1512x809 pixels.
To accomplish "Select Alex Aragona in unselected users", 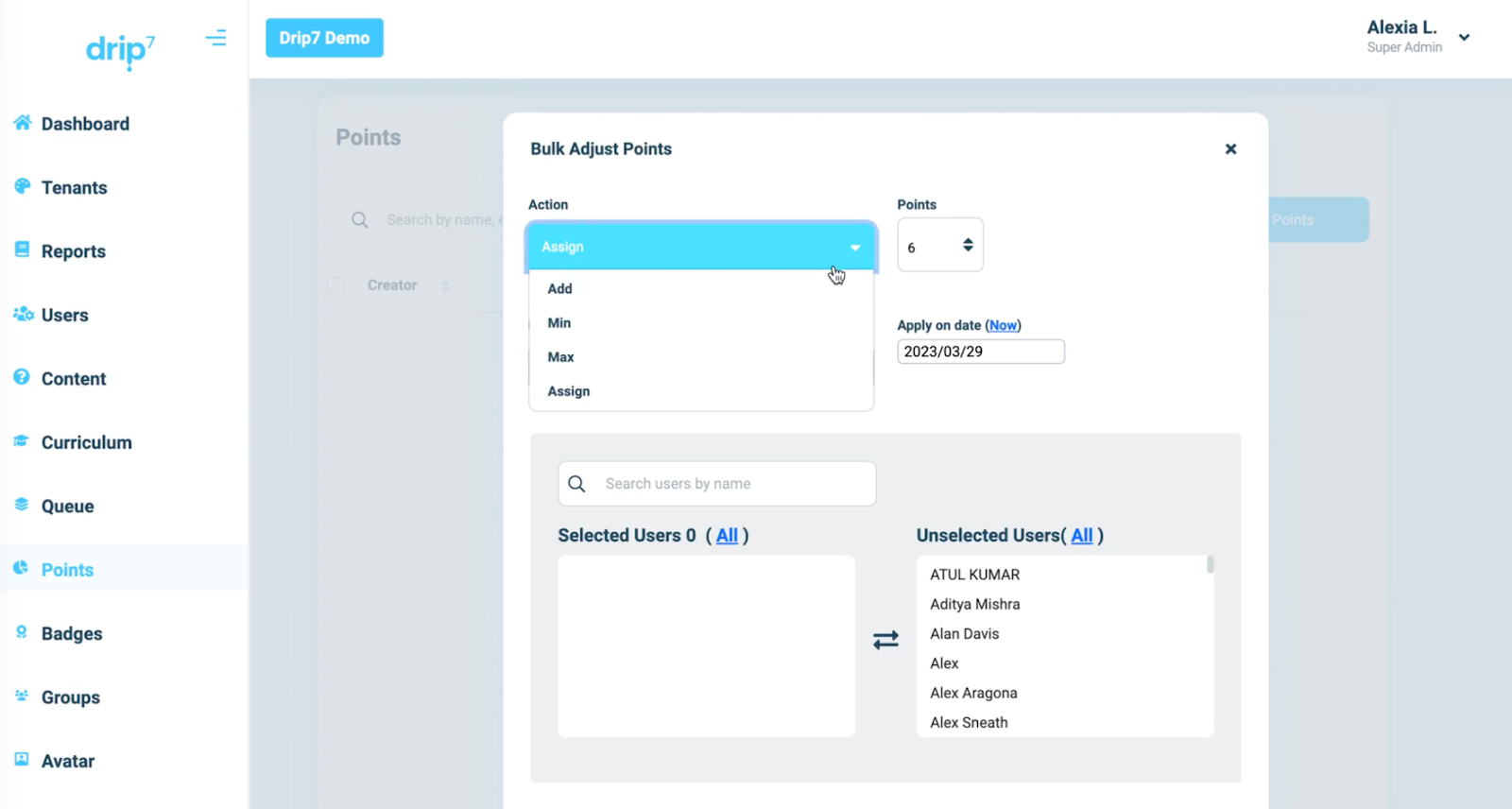I will [973, 693].
